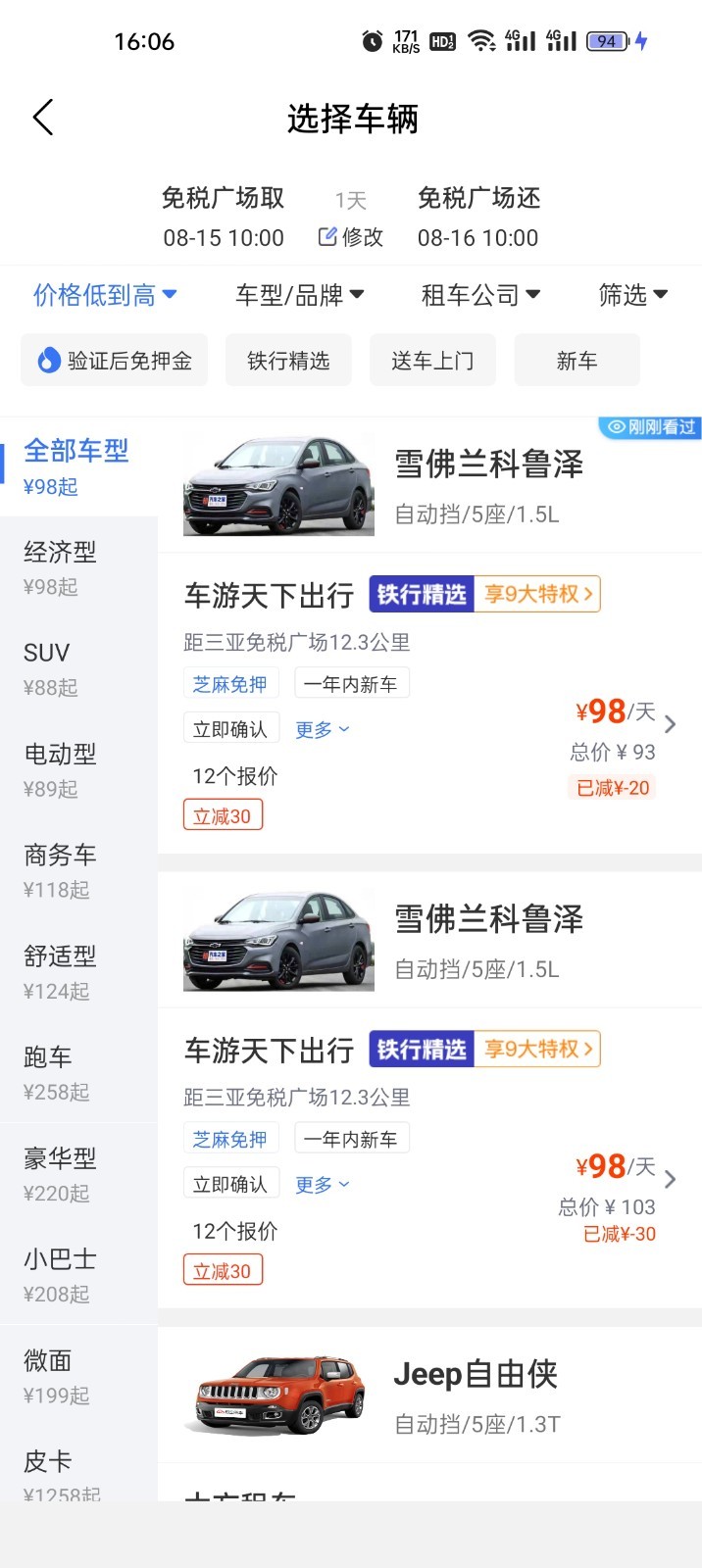Click the chevron next to second listing price
This screenshot has width=702, height=1568.
coord(670,1179)
